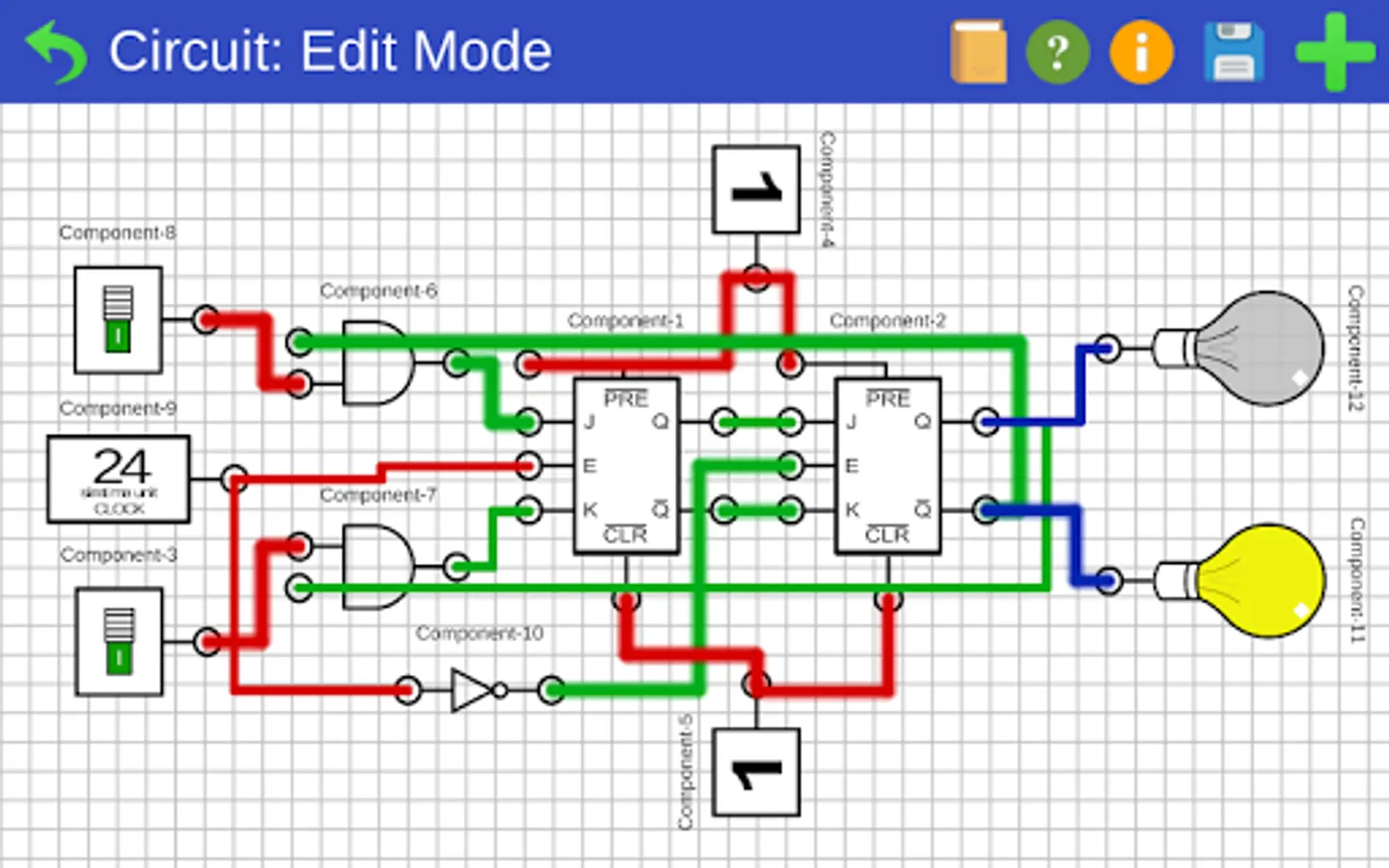Tap the output pin of Component-7 AND gate
The image size is (1389, 868).
point(456,566)
